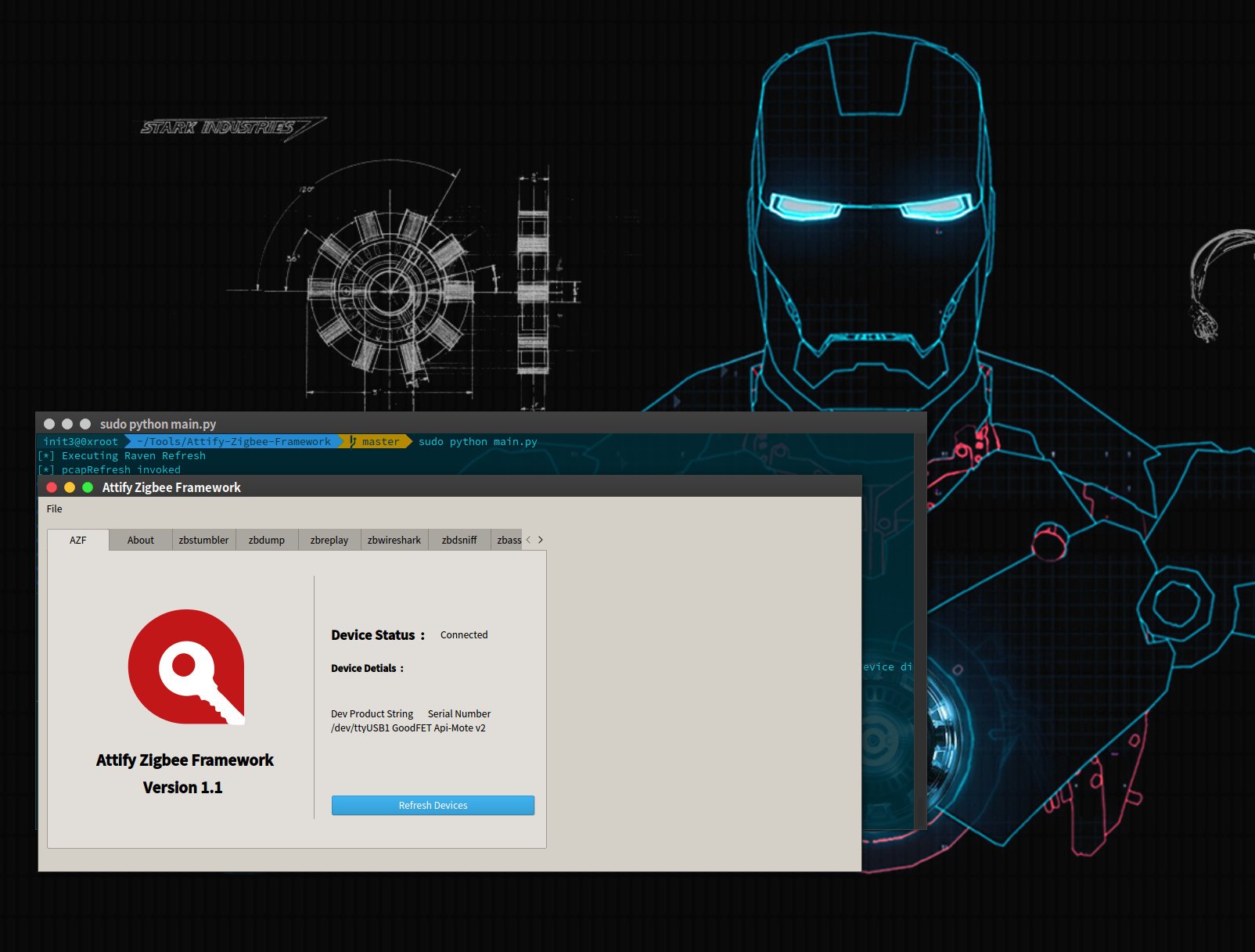Open the zbstumbler tab
This screenshot has width=1255, height=952.
tap(203, 540)
